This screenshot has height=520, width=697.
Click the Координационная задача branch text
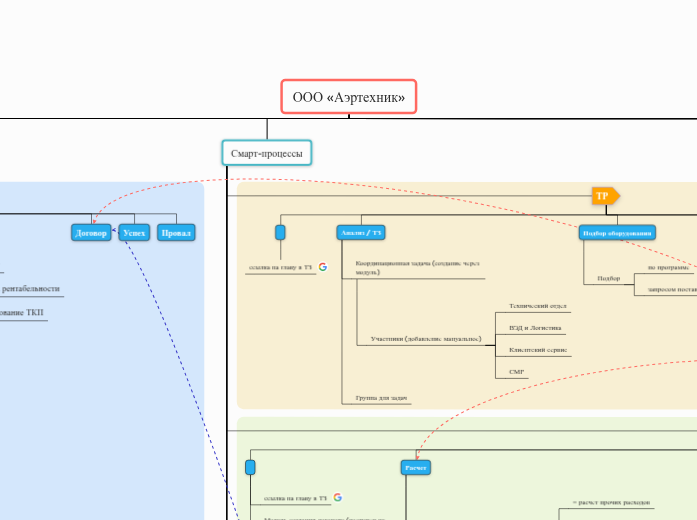tap(417, 267)
